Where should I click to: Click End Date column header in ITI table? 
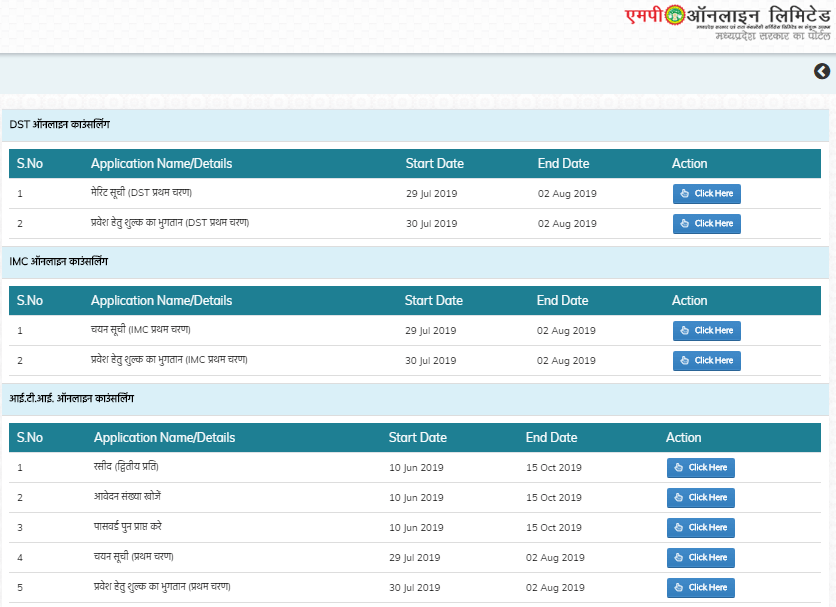coord(551,438)
